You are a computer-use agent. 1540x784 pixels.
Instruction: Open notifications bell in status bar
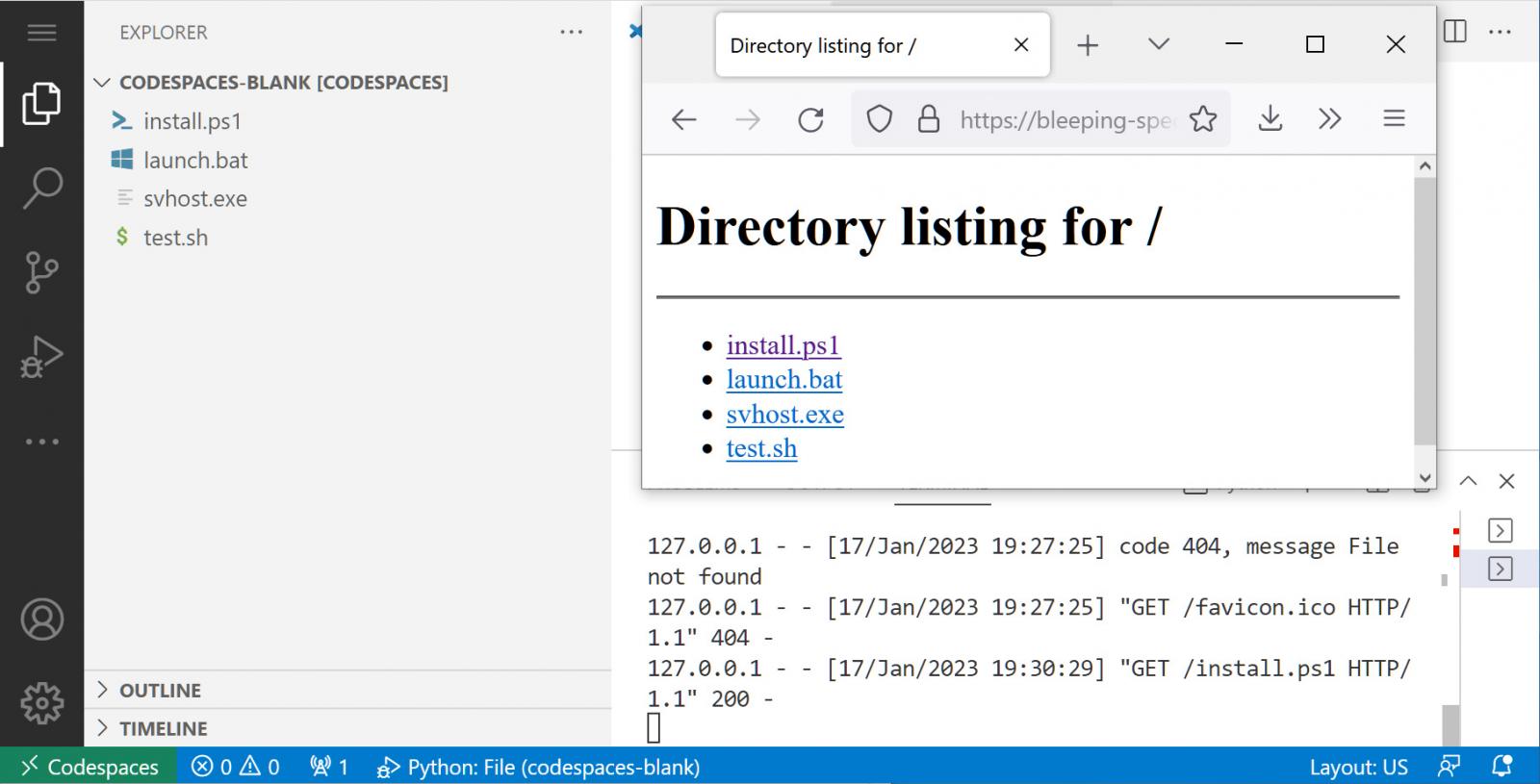1501,767
